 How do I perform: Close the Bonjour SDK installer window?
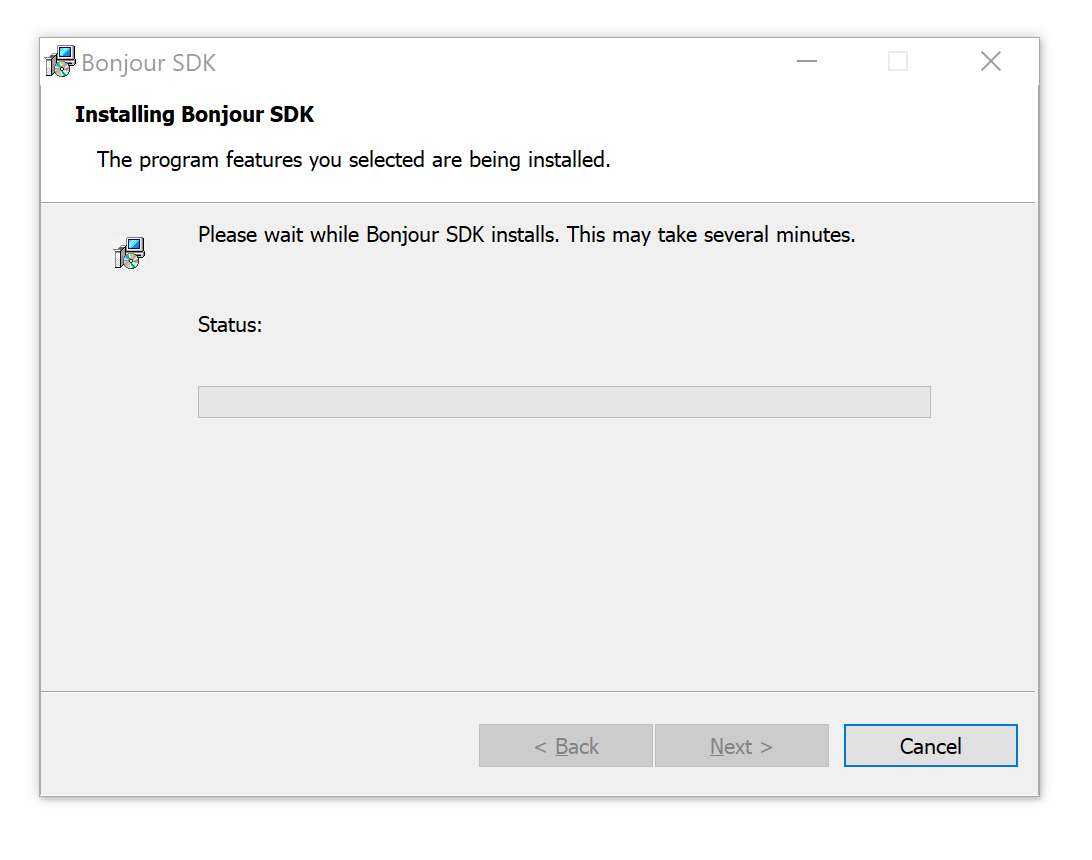[990, 62]
